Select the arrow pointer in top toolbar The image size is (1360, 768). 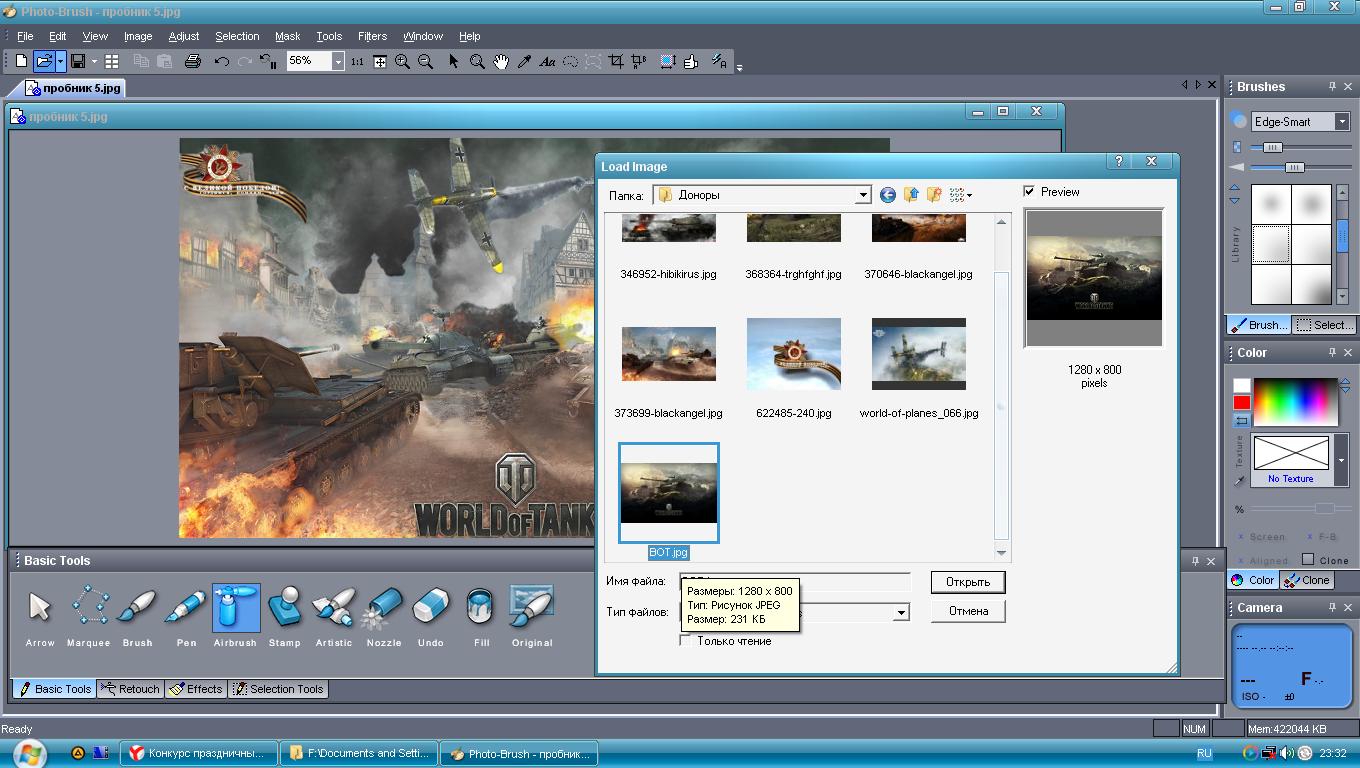coord(453,62)
